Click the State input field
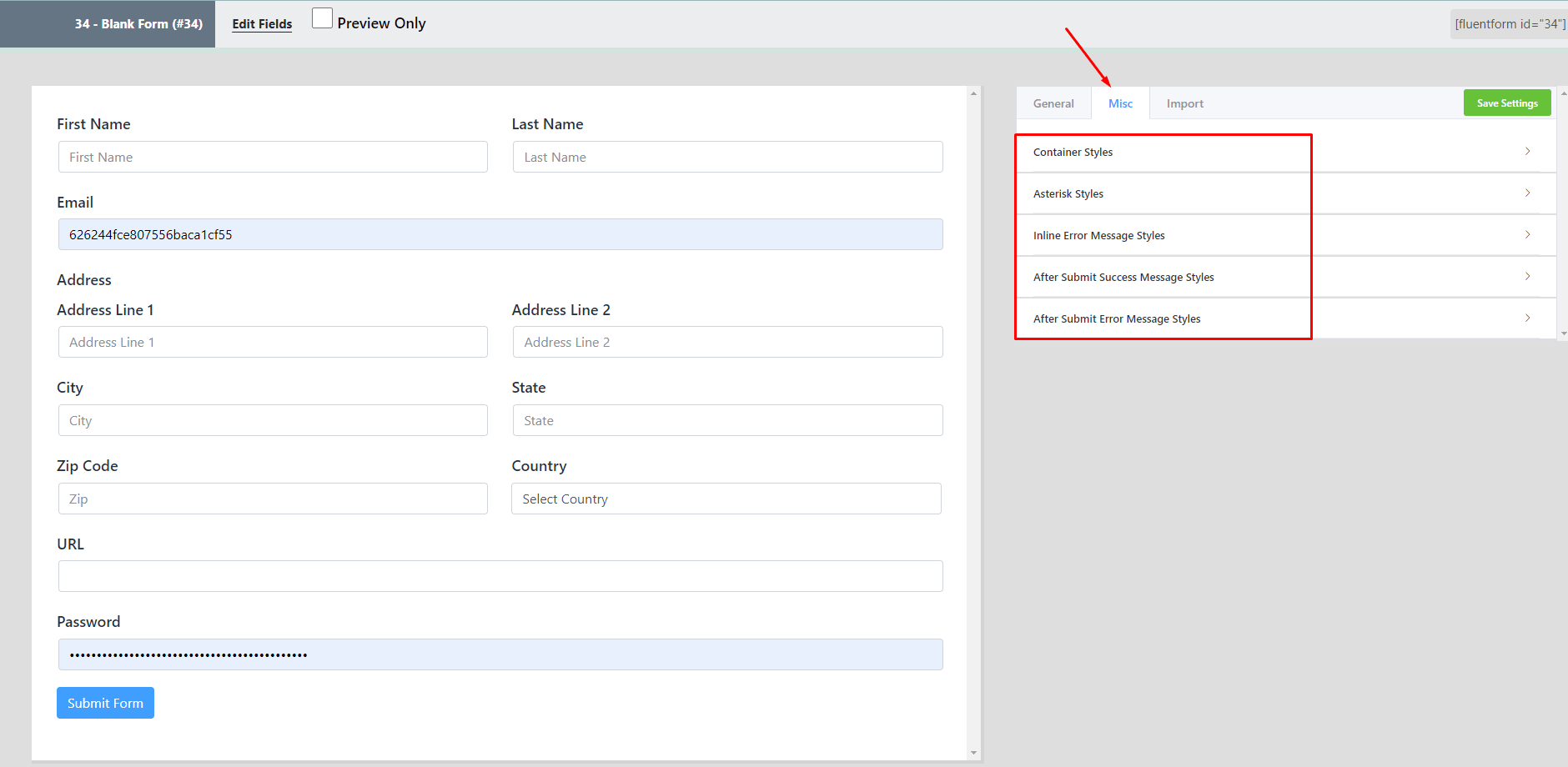 click(x=727, y=420)
